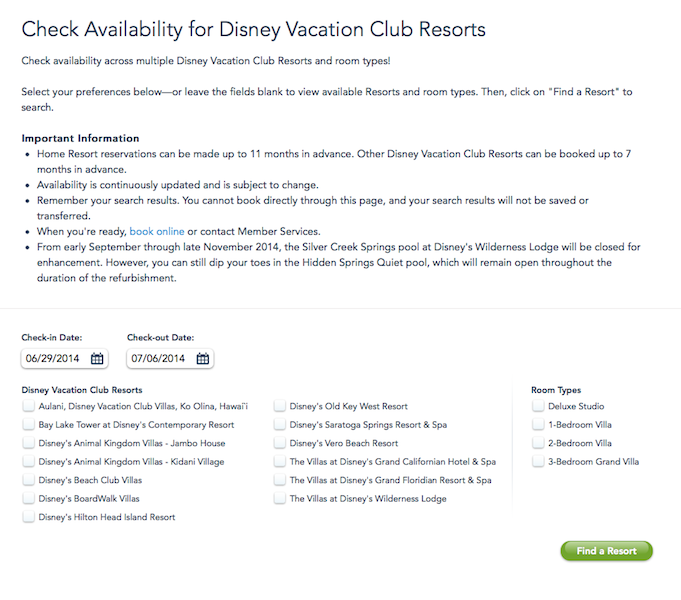Select Animal Kingdom Villas - Kidani Village checkbox
The image size is (681, 600).
click(x=29, y=461)
